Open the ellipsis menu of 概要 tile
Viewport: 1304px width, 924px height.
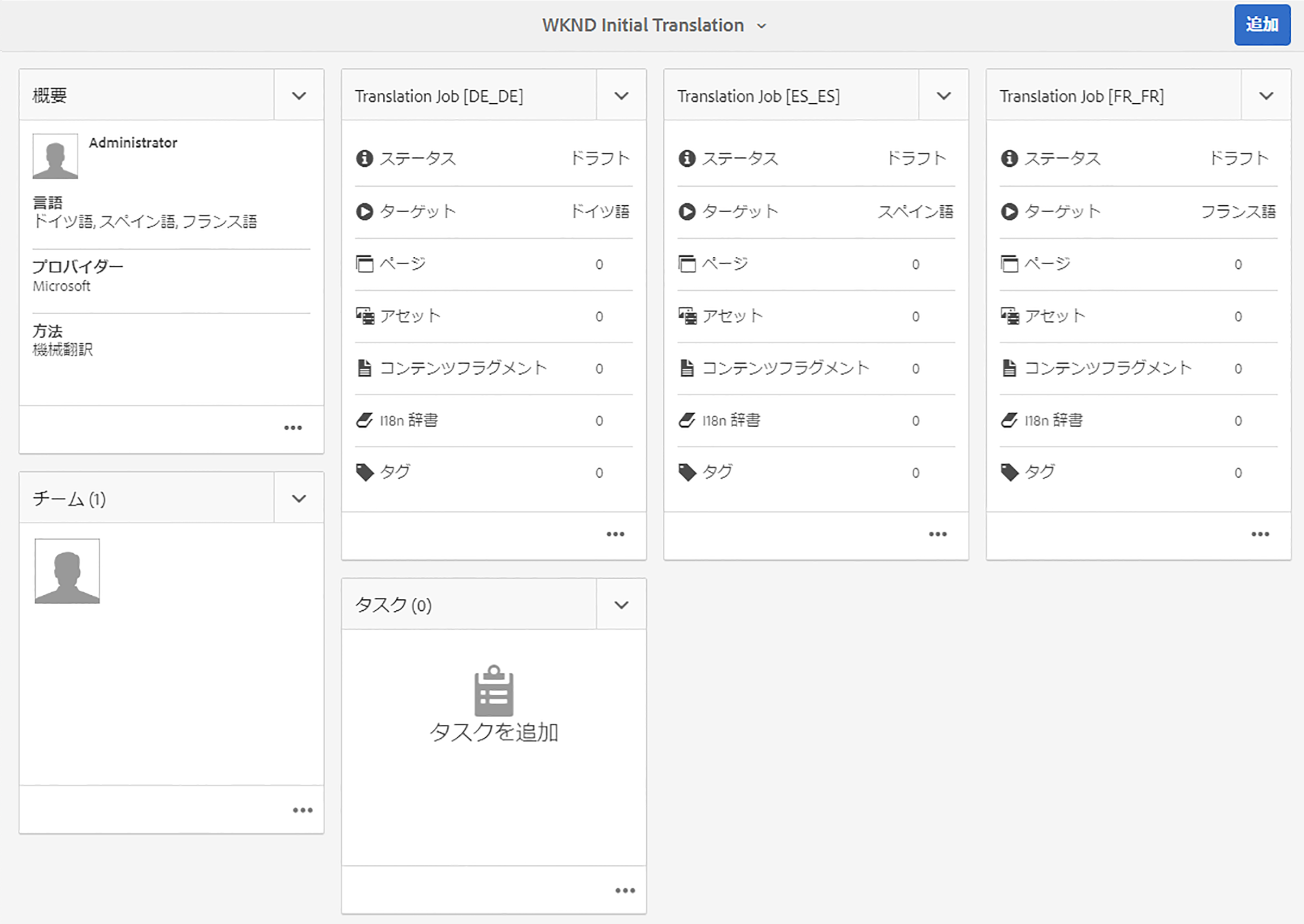point(293,428)
